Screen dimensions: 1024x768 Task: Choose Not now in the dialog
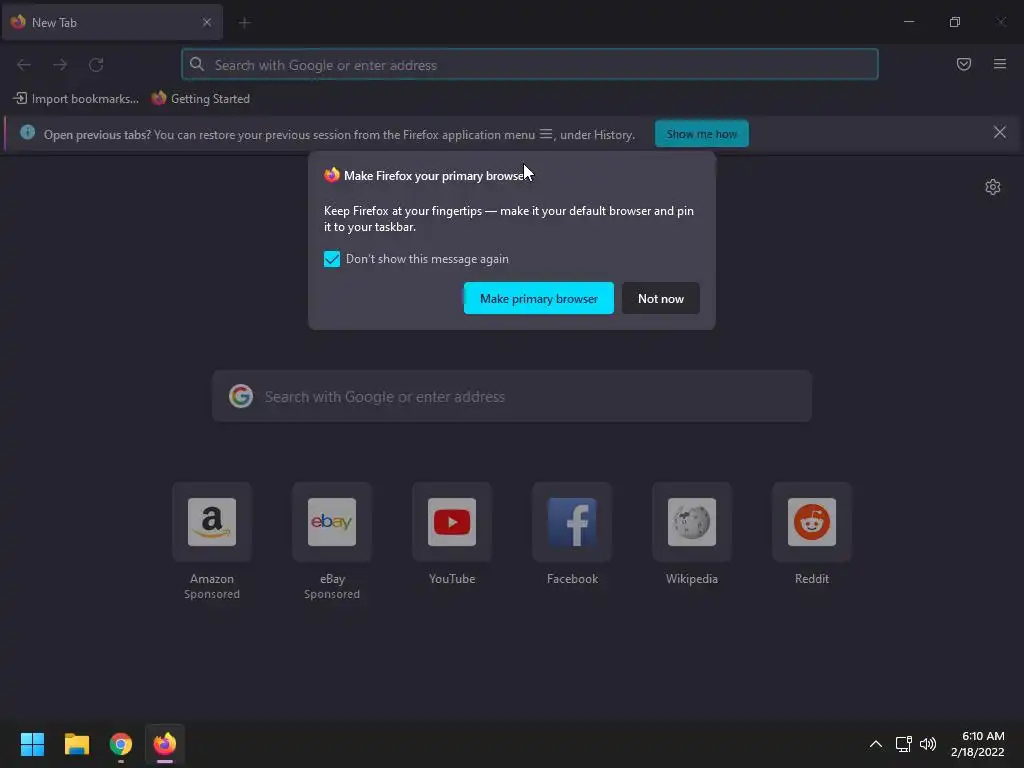point(661,298)
